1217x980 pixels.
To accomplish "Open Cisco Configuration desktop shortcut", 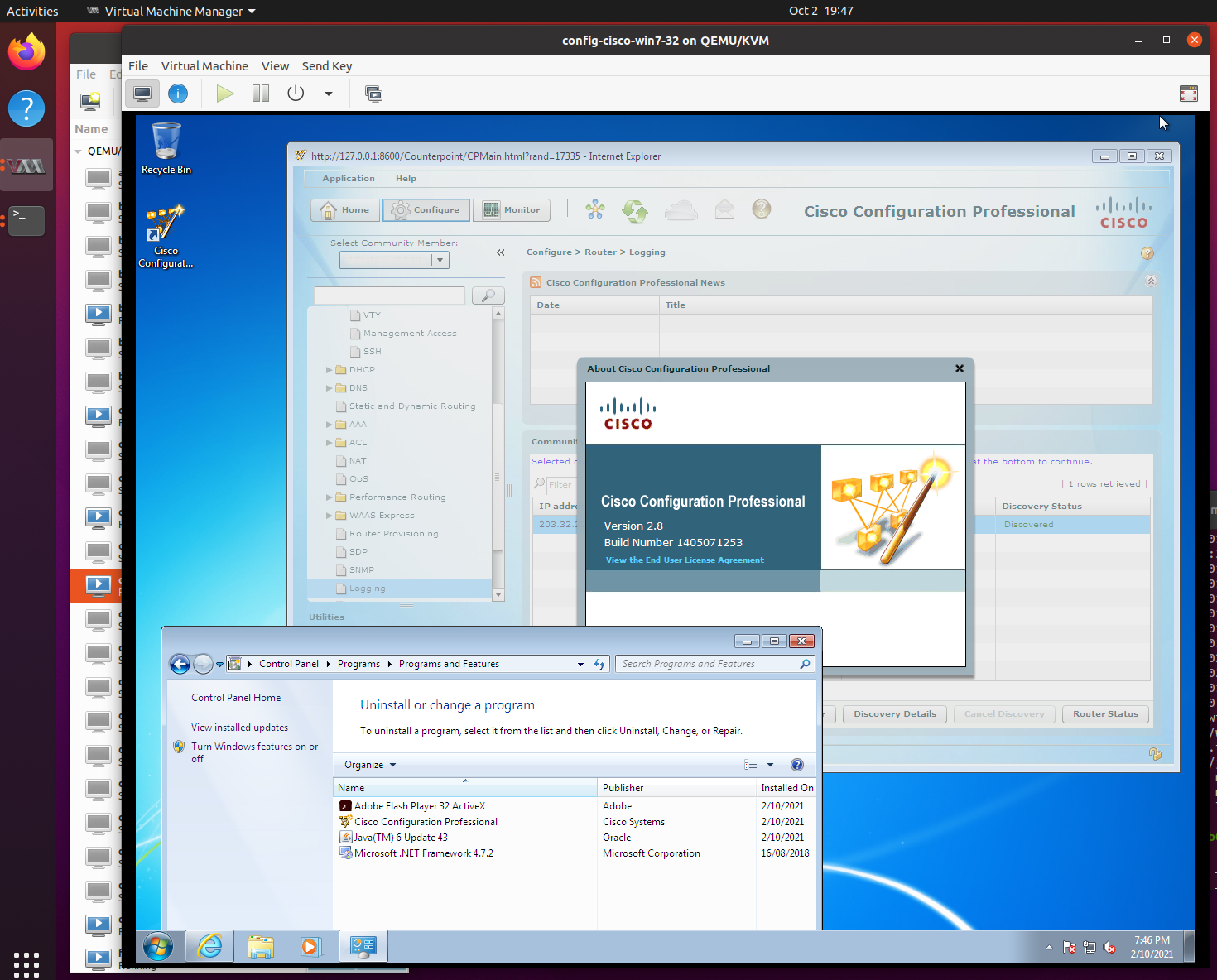I will pyautogui.click(x=166, y=237).
